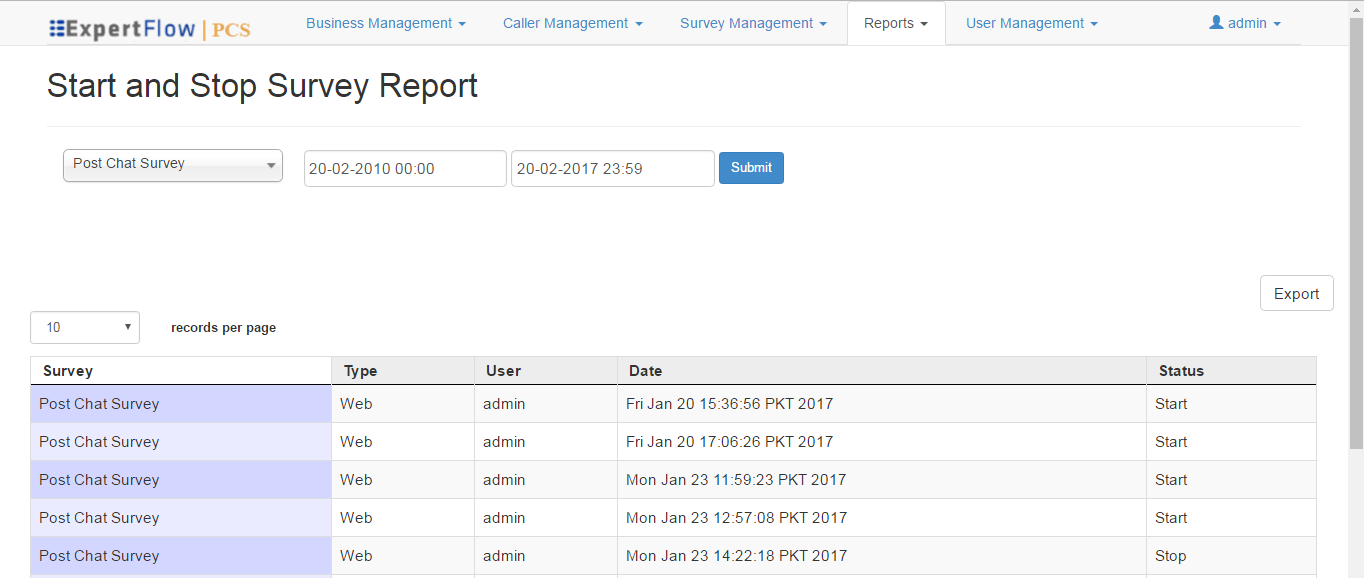Open the User Management menu
Viewport: 1364px width, 578px height.
(x=1031, y=22)
